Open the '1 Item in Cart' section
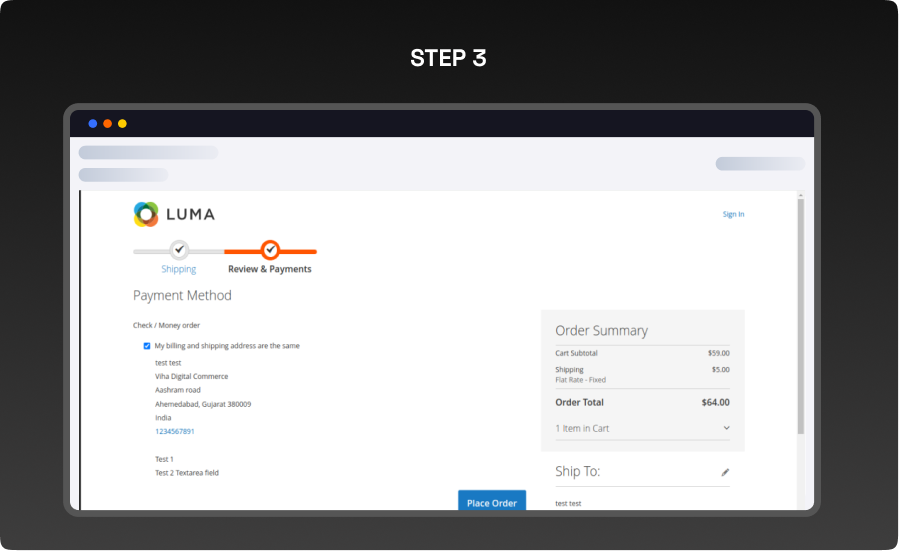Image resolution: width=899 pixels, height=551 pixels. click(x=582, y=428)
